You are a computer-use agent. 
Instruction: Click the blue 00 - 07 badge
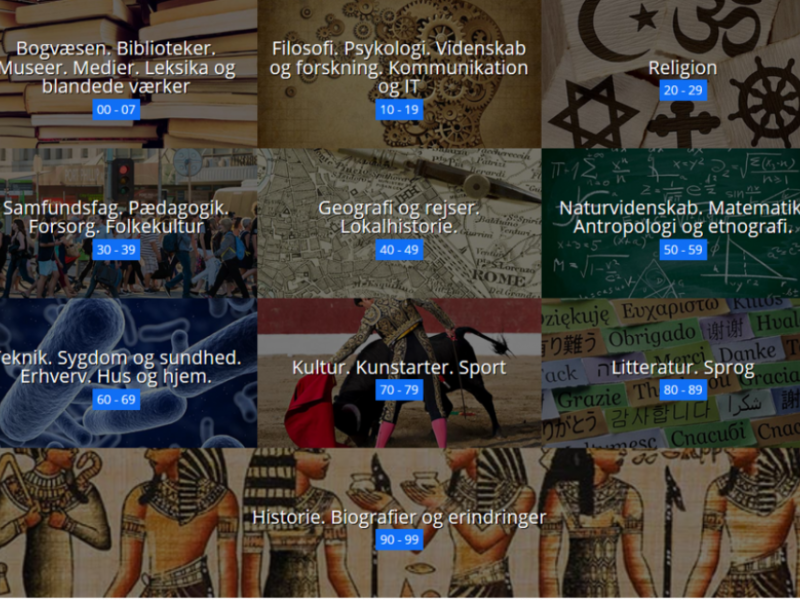pos(116,110)
